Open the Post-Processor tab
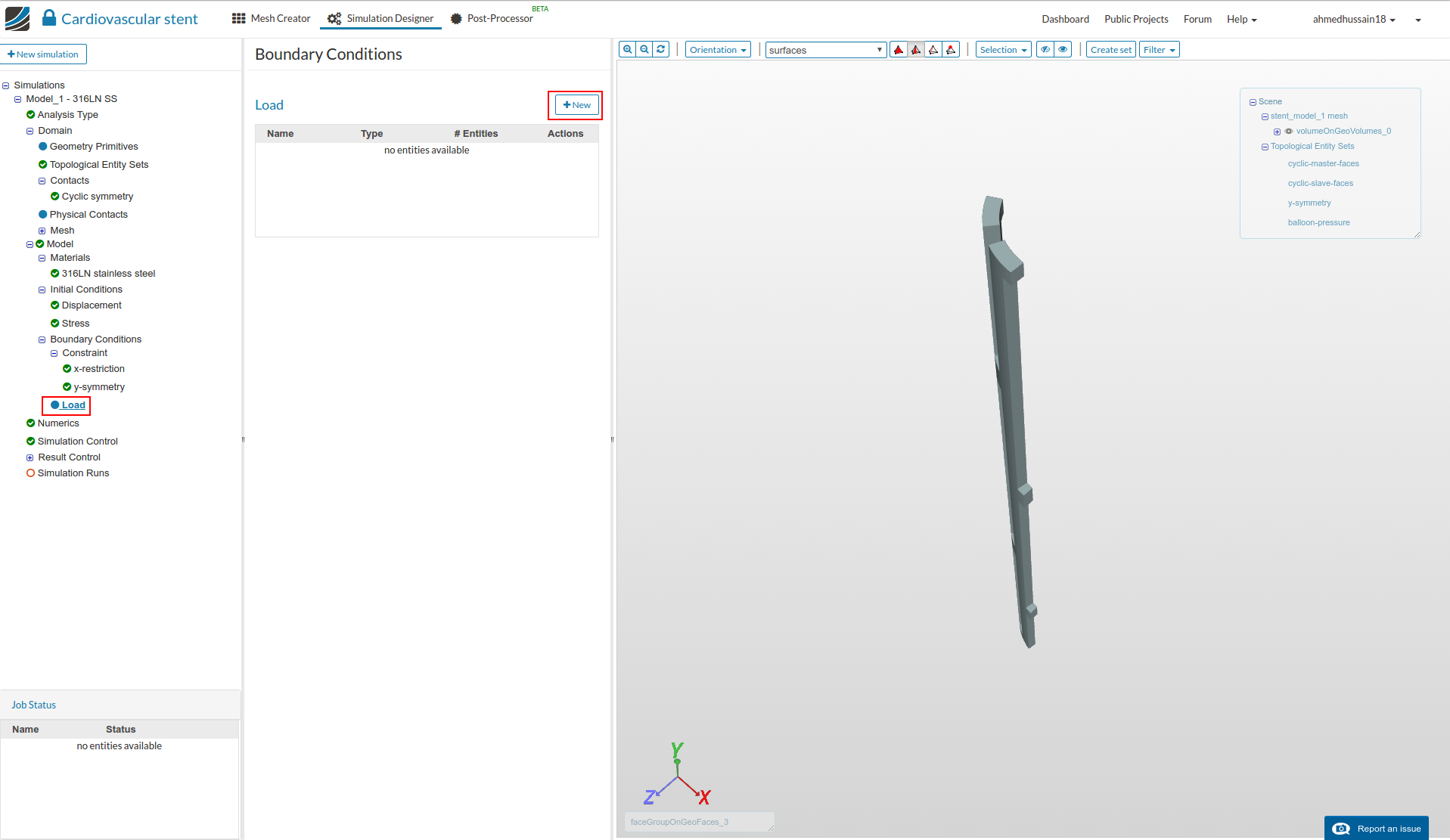This screenshot has width=1450, height=840. pyautogui.click(x=492, y=18)
